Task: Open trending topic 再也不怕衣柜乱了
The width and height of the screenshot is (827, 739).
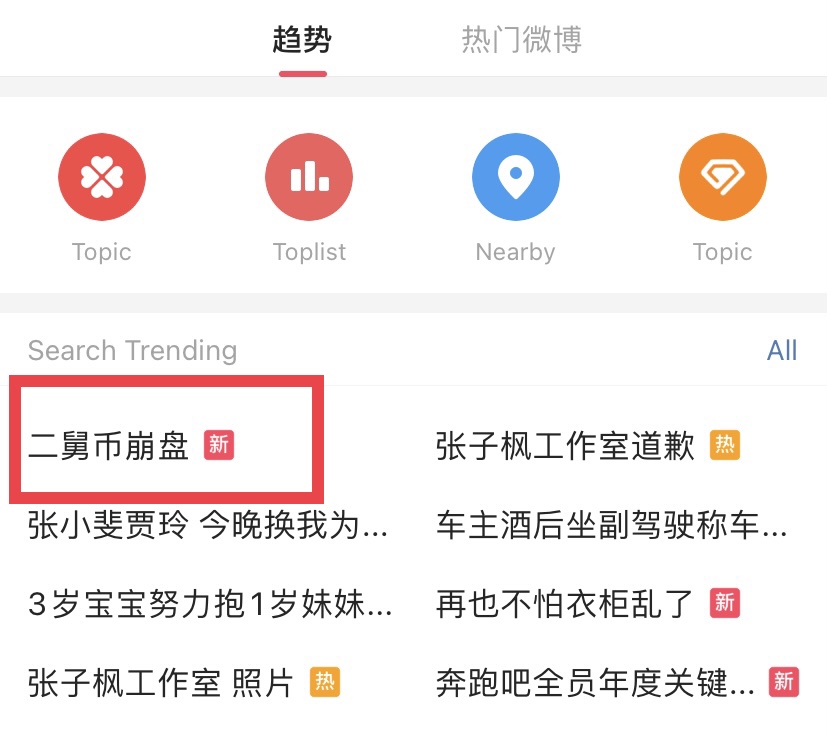Action: pyautogui.click(x=564, y=604)
